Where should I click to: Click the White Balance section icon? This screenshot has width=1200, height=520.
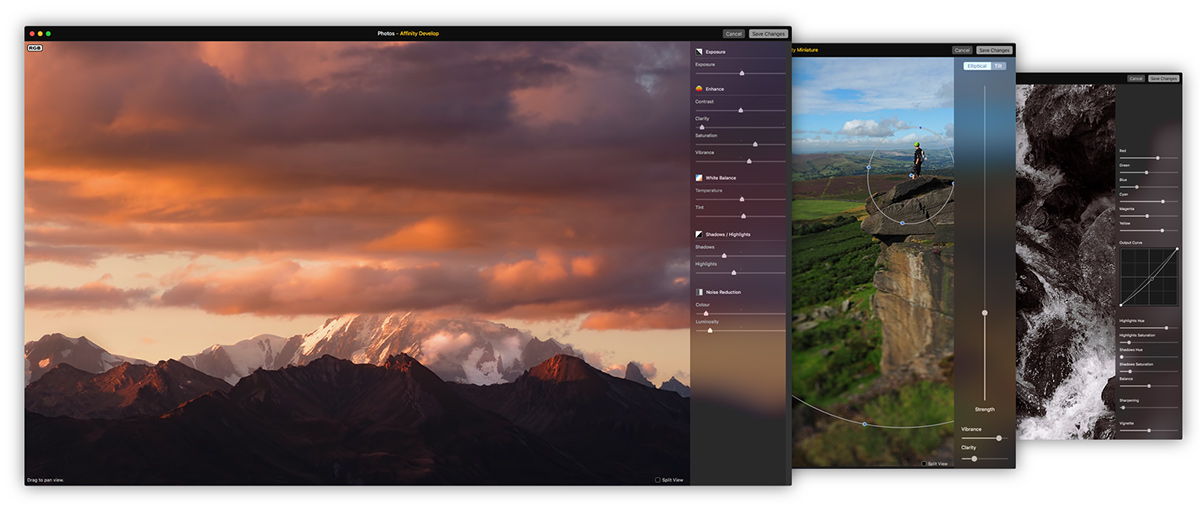tap(699, 178)
